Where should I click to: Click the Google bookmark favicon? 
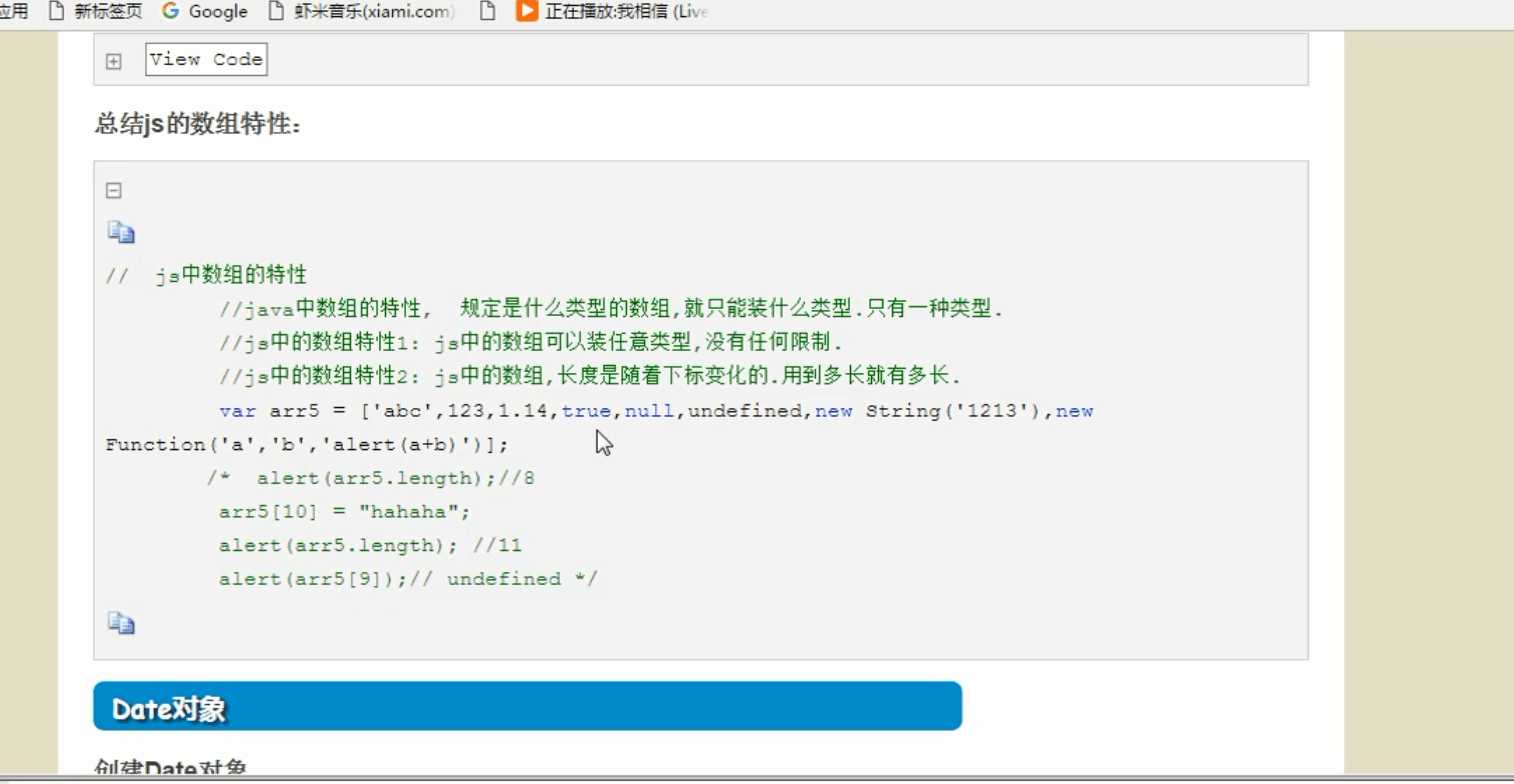click(171, 12)
